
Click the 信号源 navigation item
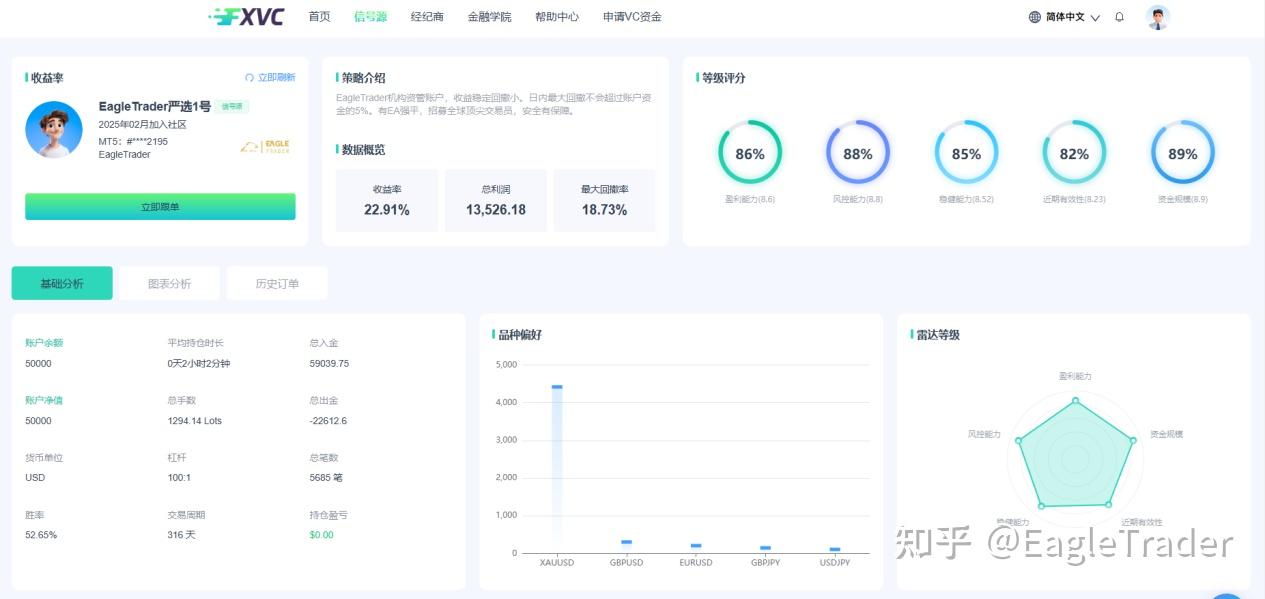click(x=368, y=16)
